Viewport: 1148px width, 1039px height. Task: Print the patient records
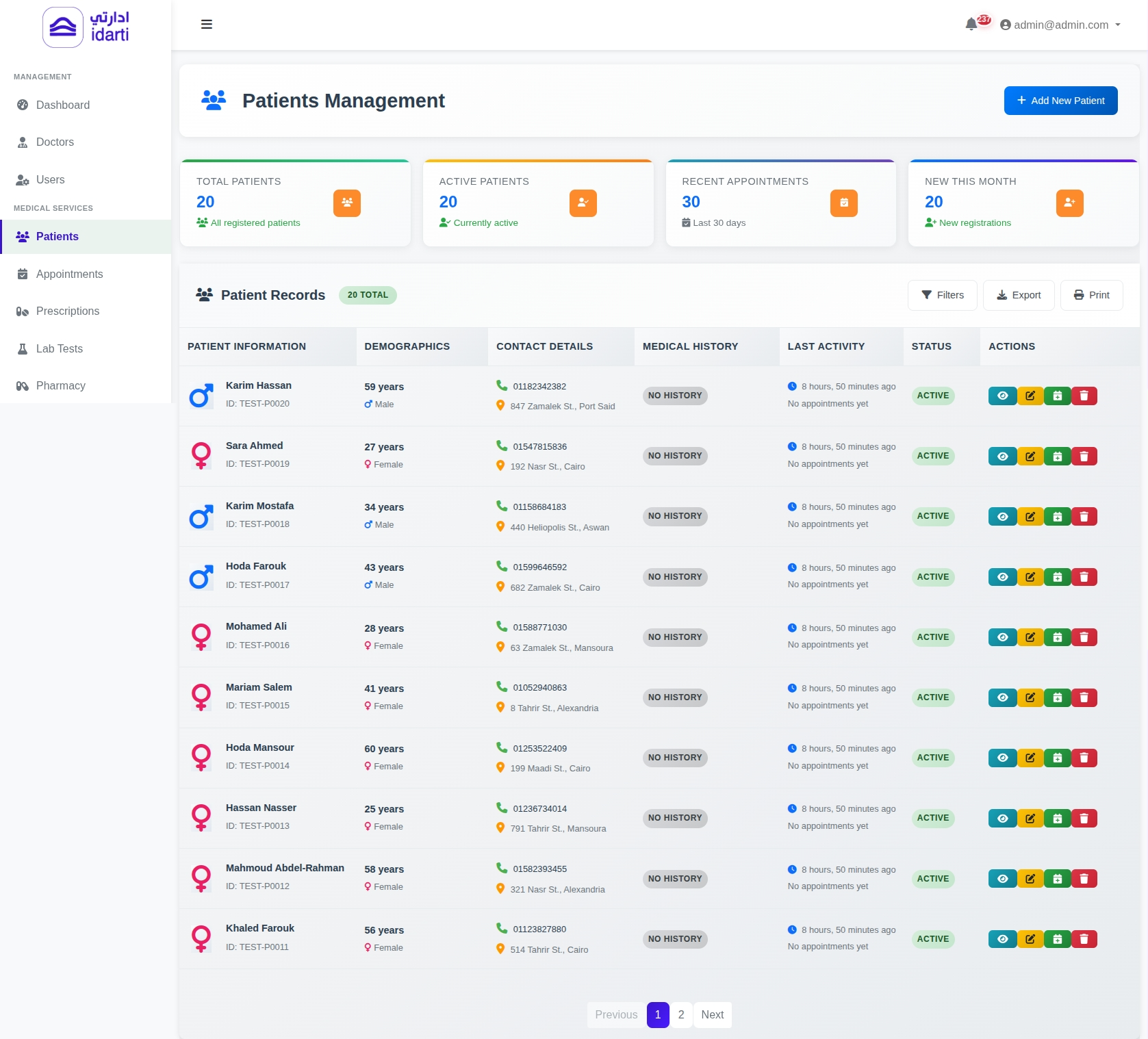[1091, 295]
